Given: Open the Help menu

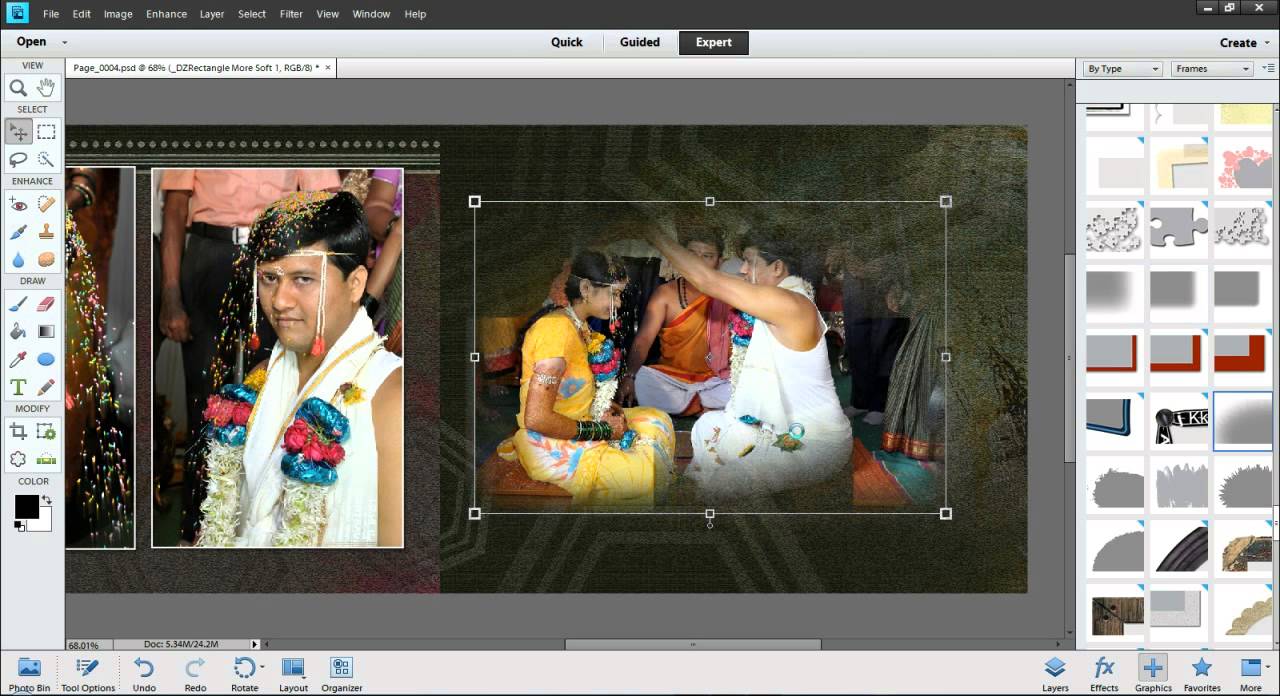Looking at the screenshot, I should tap(415, 14).
